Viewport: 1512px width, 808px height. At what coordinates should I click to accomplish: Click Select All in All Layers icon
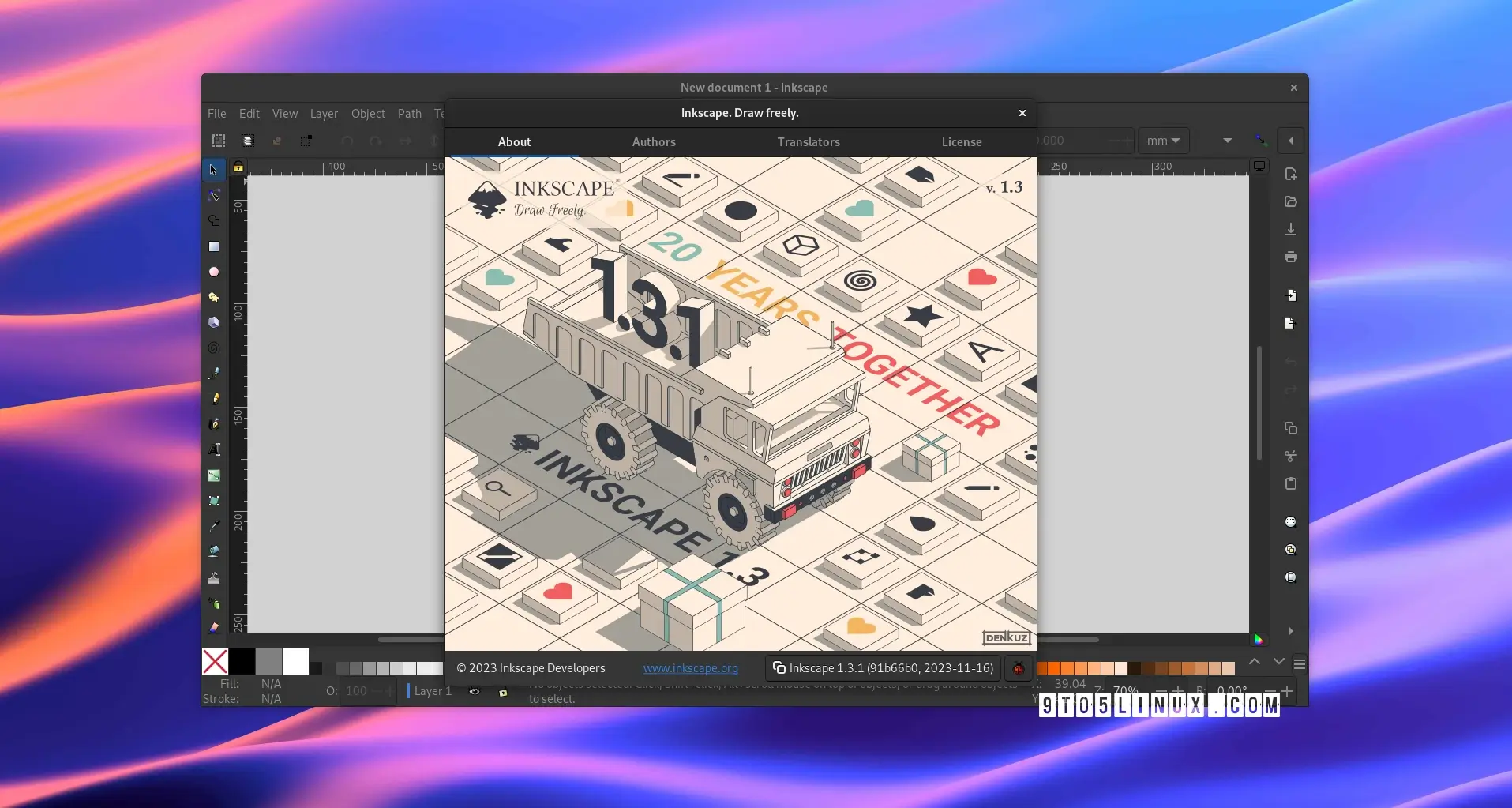point(247,141)
